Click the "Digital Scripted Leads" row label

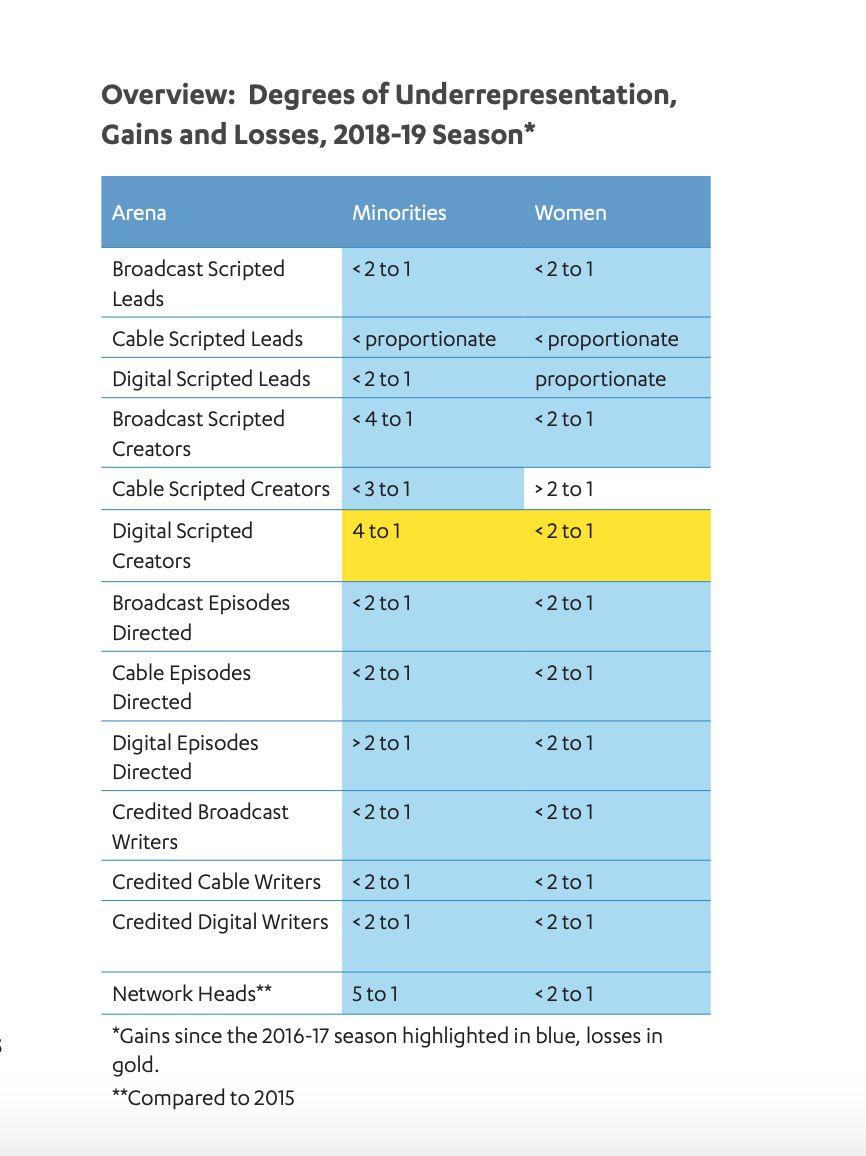(x=211, y=379)
